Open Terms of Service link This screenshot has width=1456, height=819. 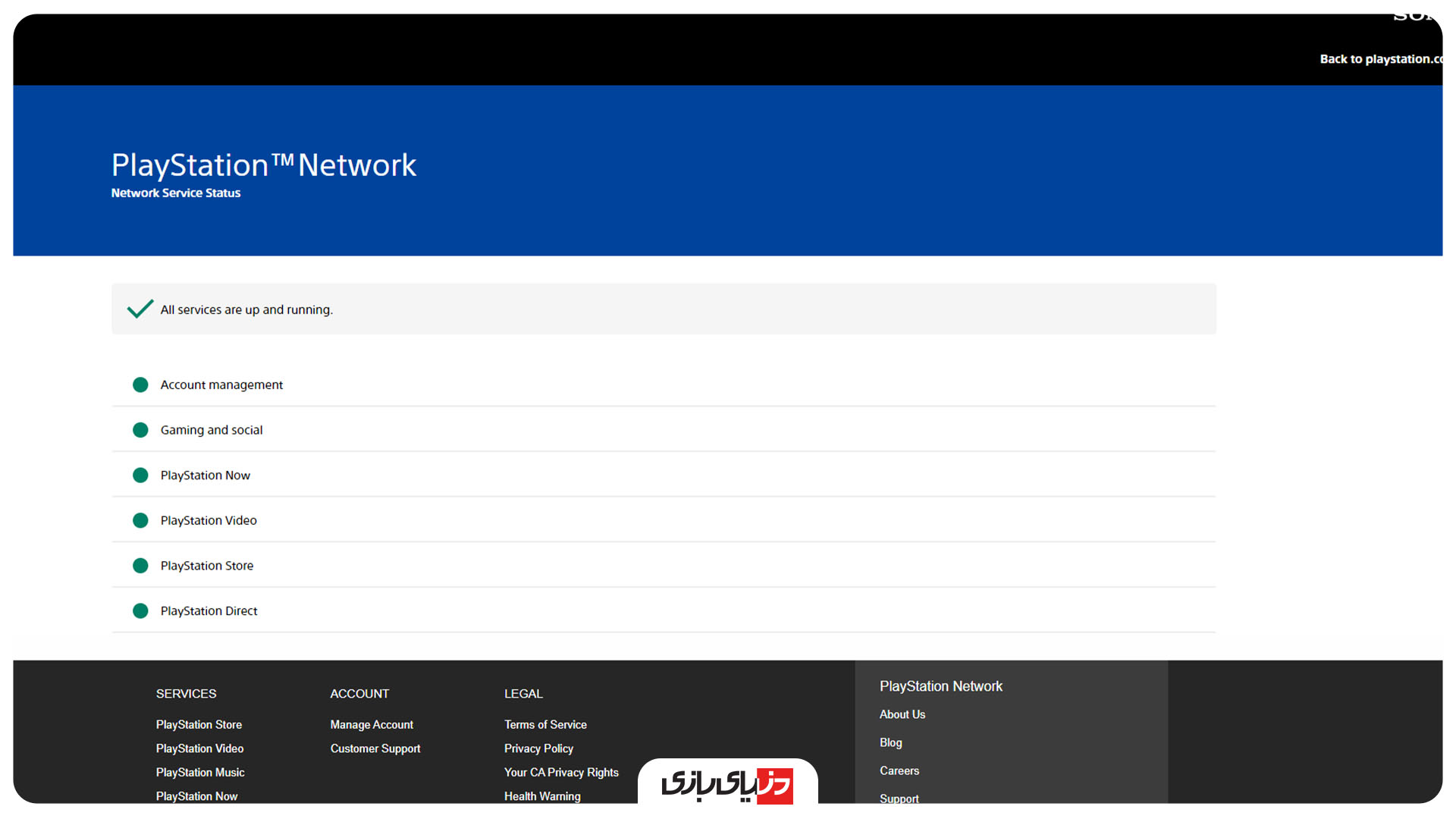coord(545,725)
